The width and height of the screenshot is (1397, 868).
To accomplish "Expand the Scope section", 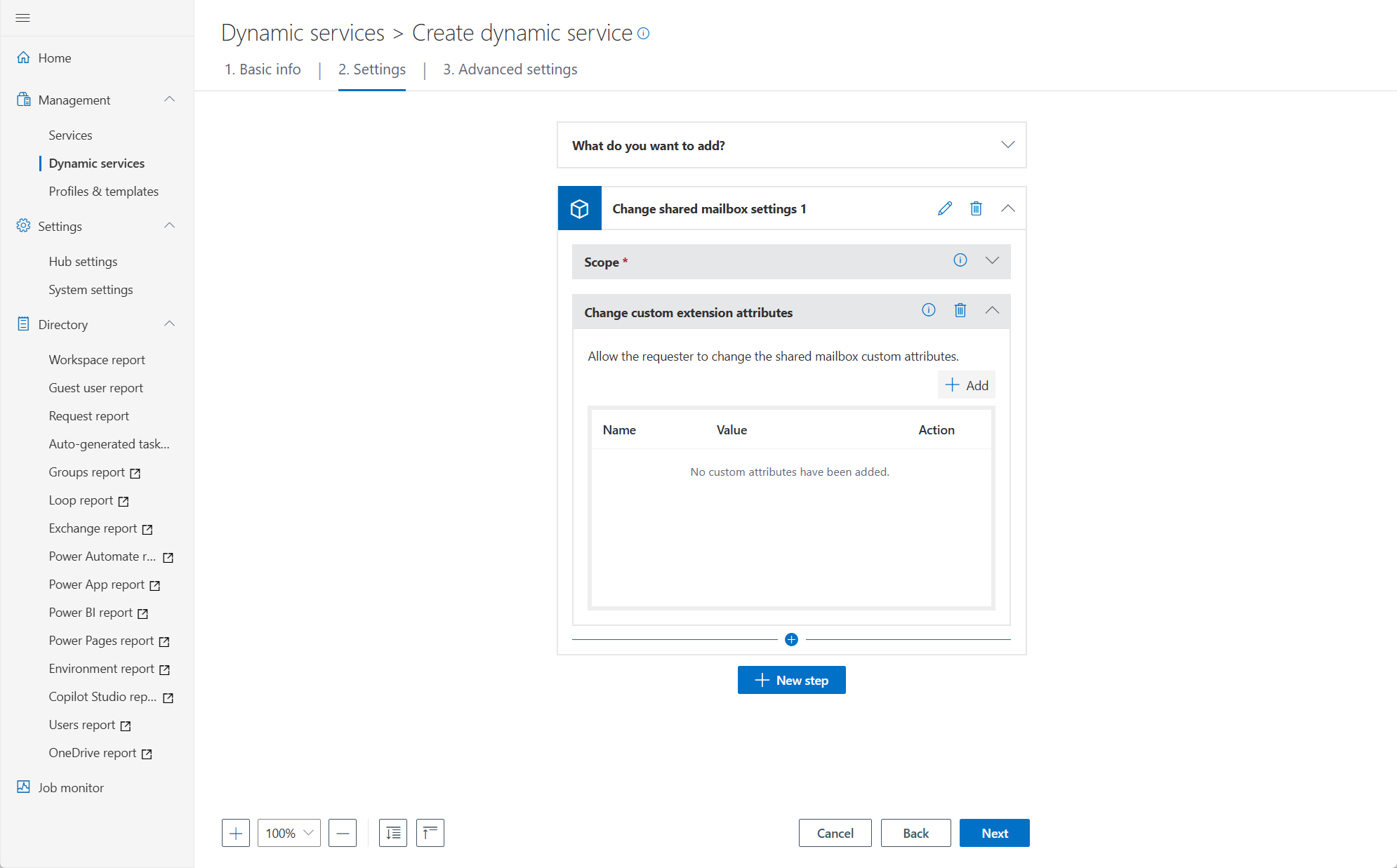I will click(x=992, y=260).
